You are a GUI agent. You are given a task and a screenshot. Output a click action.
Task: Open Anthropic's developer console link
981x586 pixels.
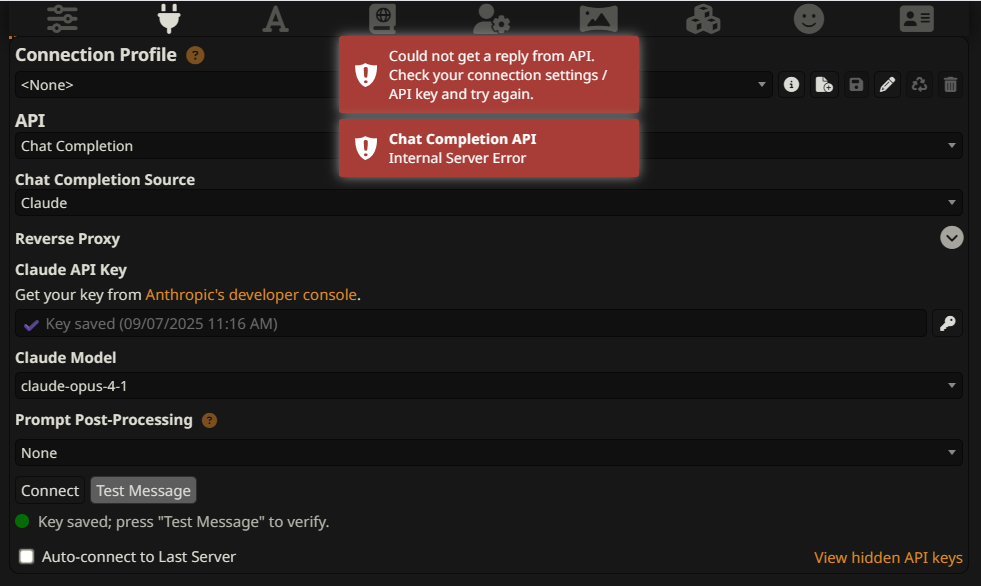[251, 295]
